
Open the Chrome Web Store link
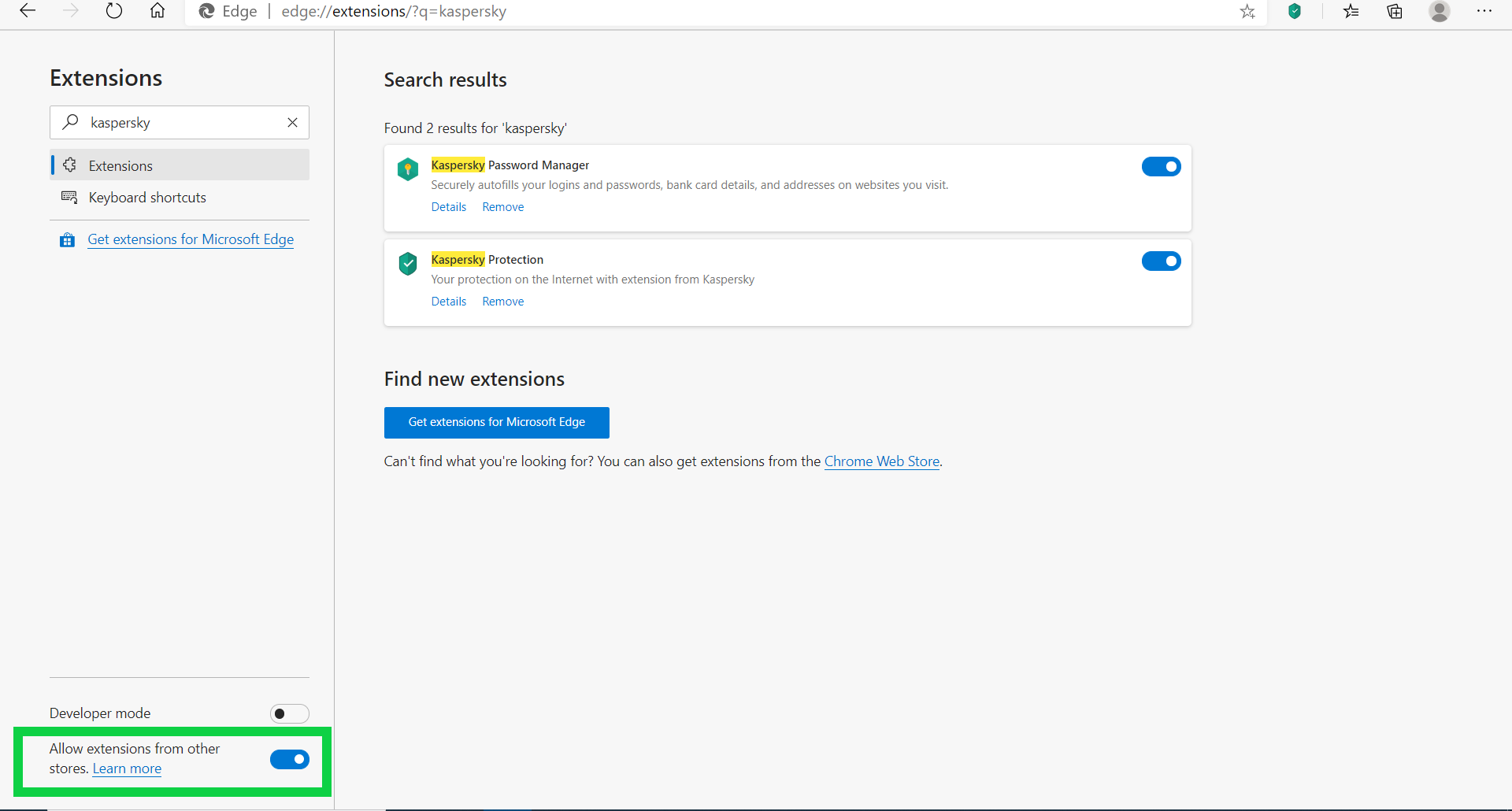881,461
